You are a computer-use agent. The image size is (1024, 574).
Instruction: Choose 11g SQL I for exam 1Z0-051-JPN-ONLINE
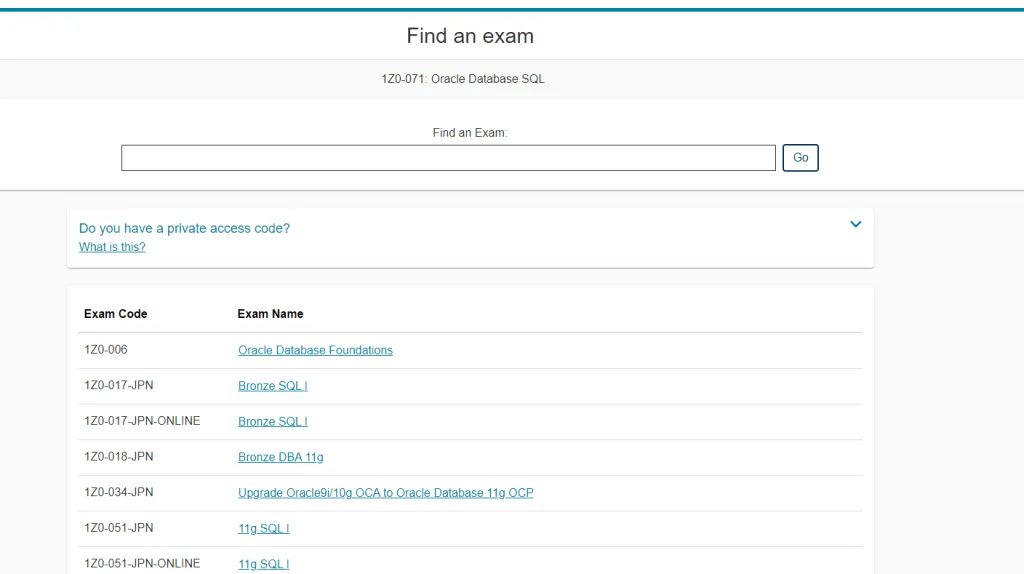pos(263,564)
